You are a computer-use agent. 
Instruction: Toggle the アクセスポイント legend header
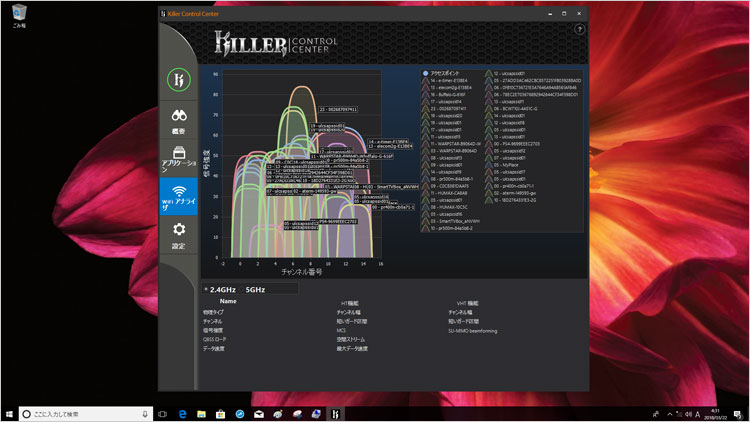pyautogui.click(x=441, y=74)
